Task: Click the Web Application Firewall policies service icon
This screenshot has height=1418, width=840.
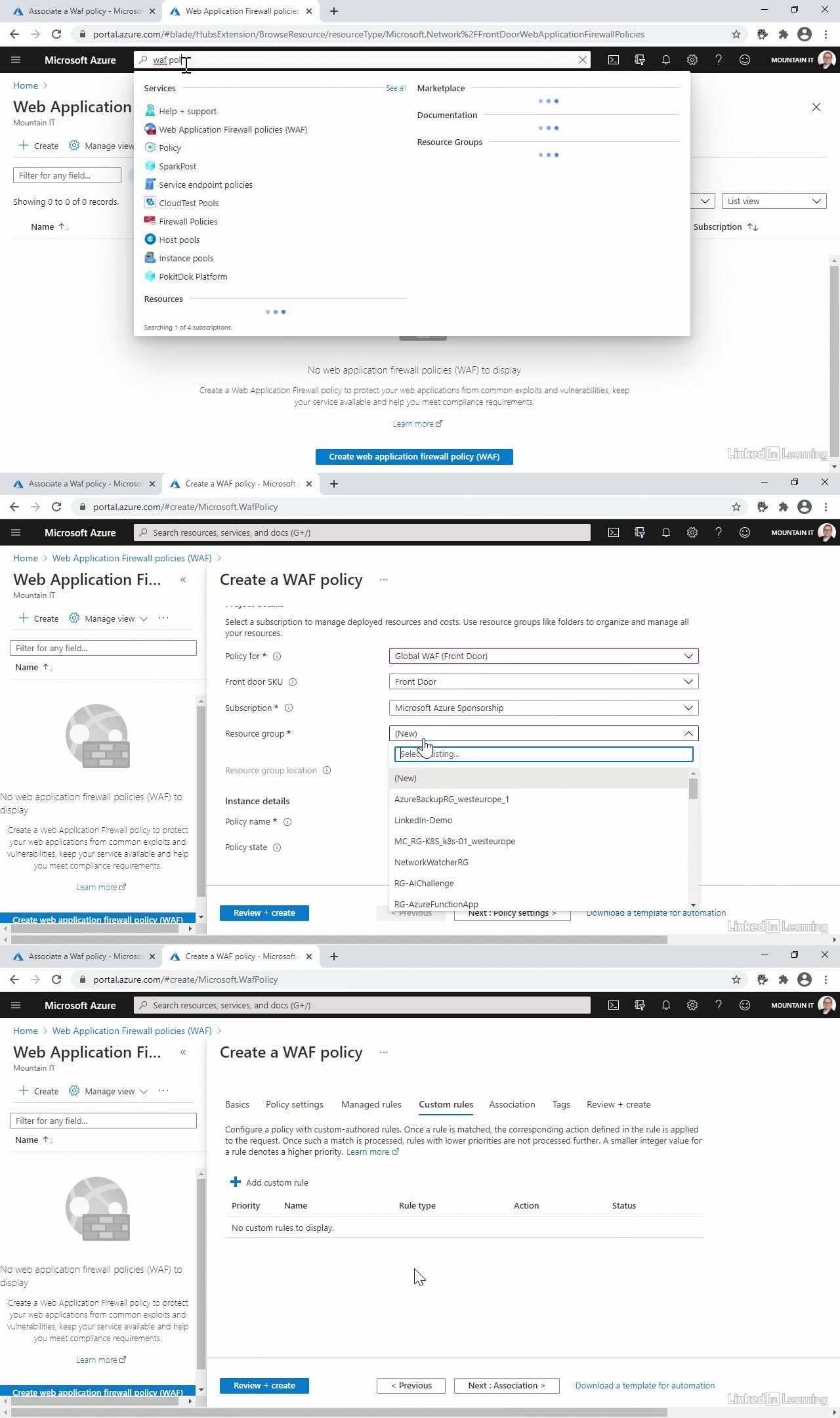Action: (x=150, y=129)
